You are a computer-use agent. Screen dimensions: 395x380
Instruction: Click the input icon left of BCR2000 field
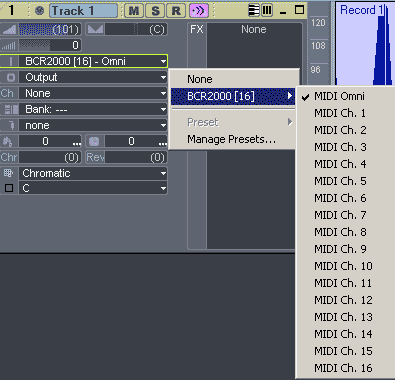coord(11,61)
